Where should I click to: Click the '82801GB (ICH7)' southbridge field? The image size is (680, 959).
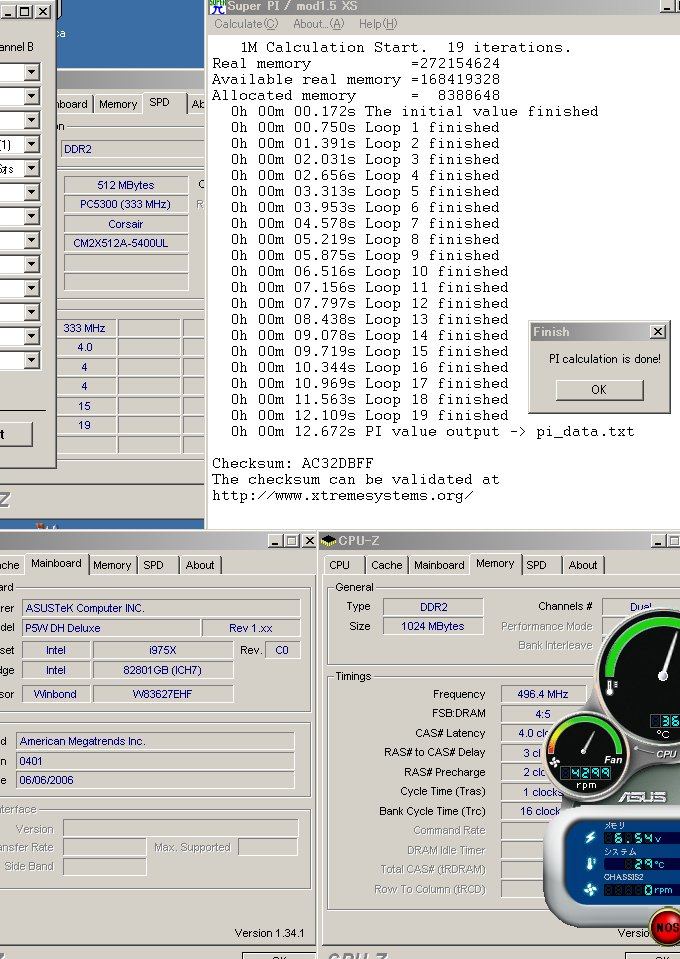click(x=163, y=670)
